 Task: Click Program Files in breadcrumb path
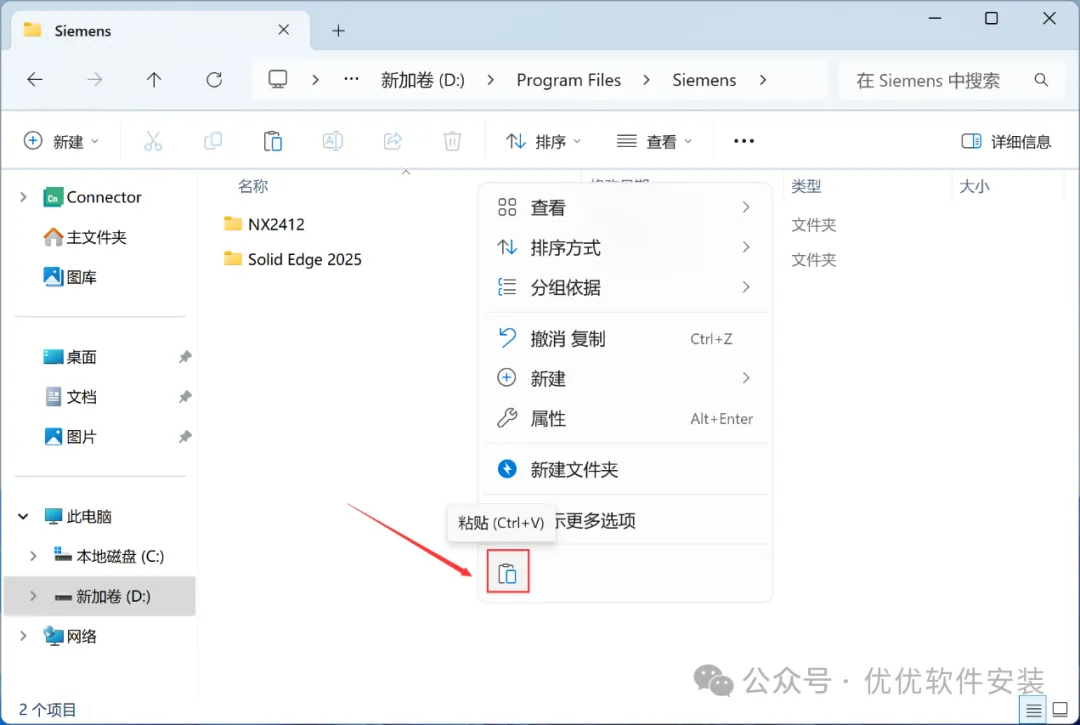569,80
